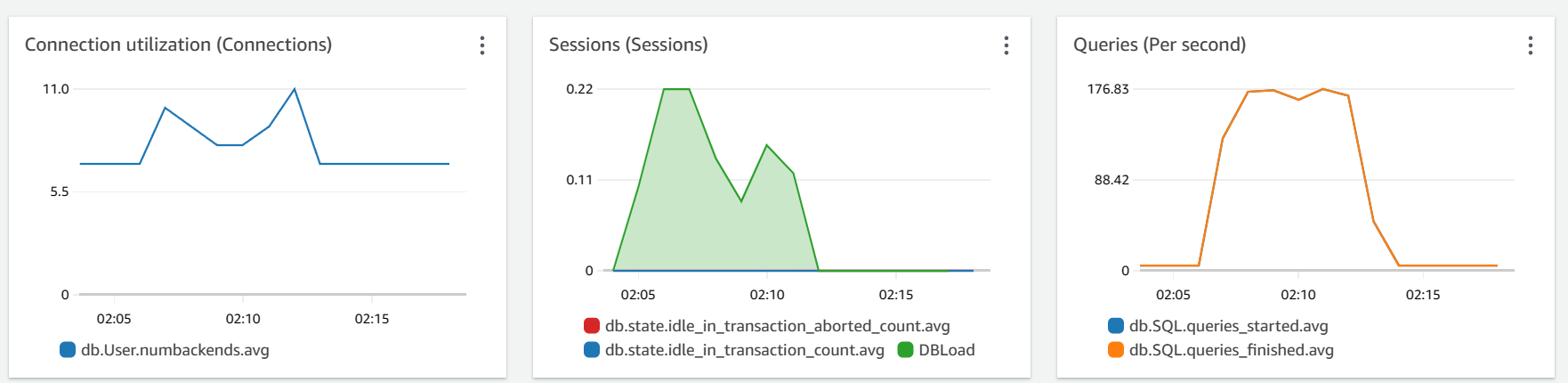The image size is (1568, 383).
Task: Toggle db.SQL.queries_started.avg legend label
Action: (1229, 326)
